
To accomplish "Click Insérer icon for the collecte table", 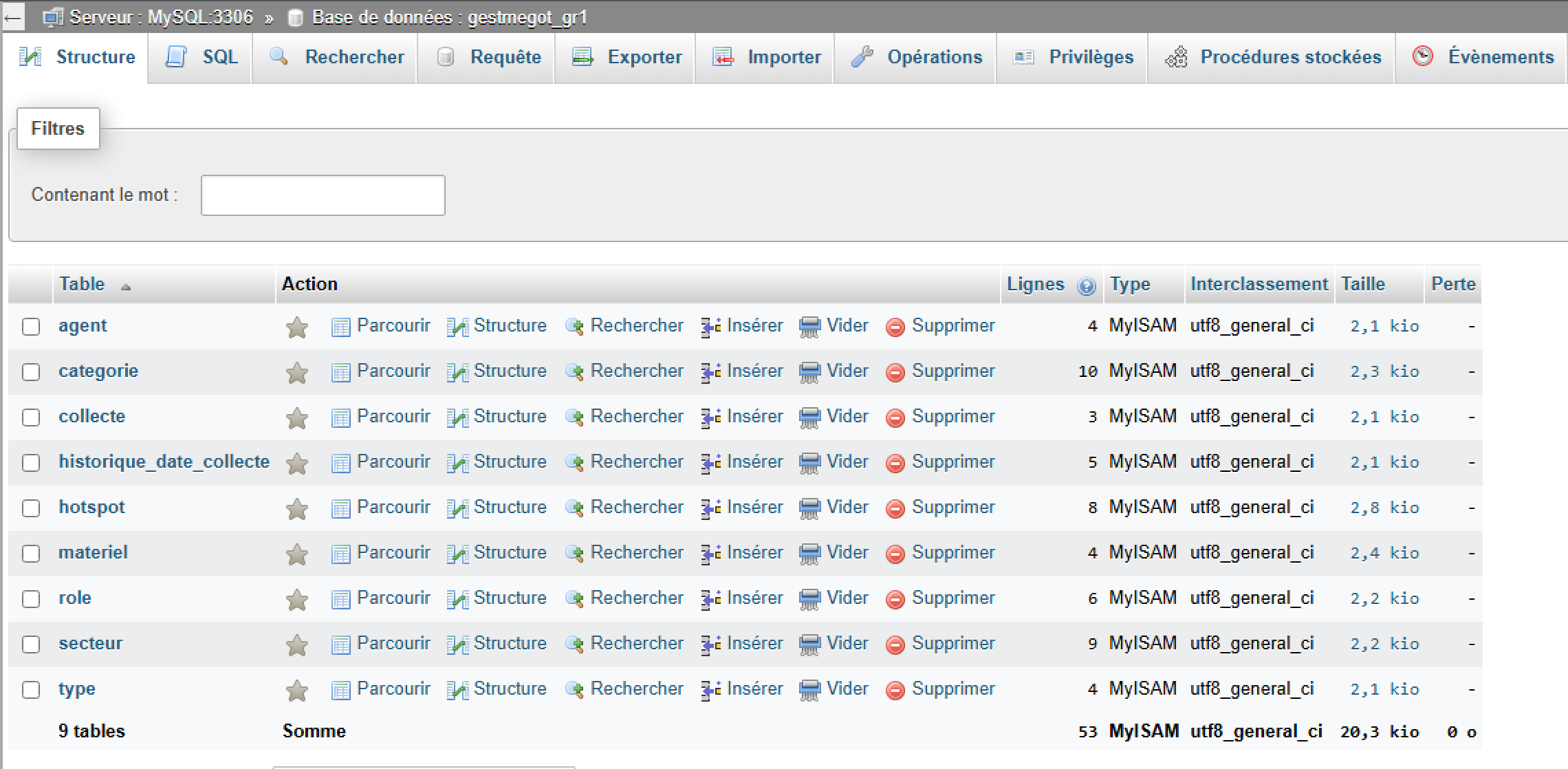I will (710, 418).
